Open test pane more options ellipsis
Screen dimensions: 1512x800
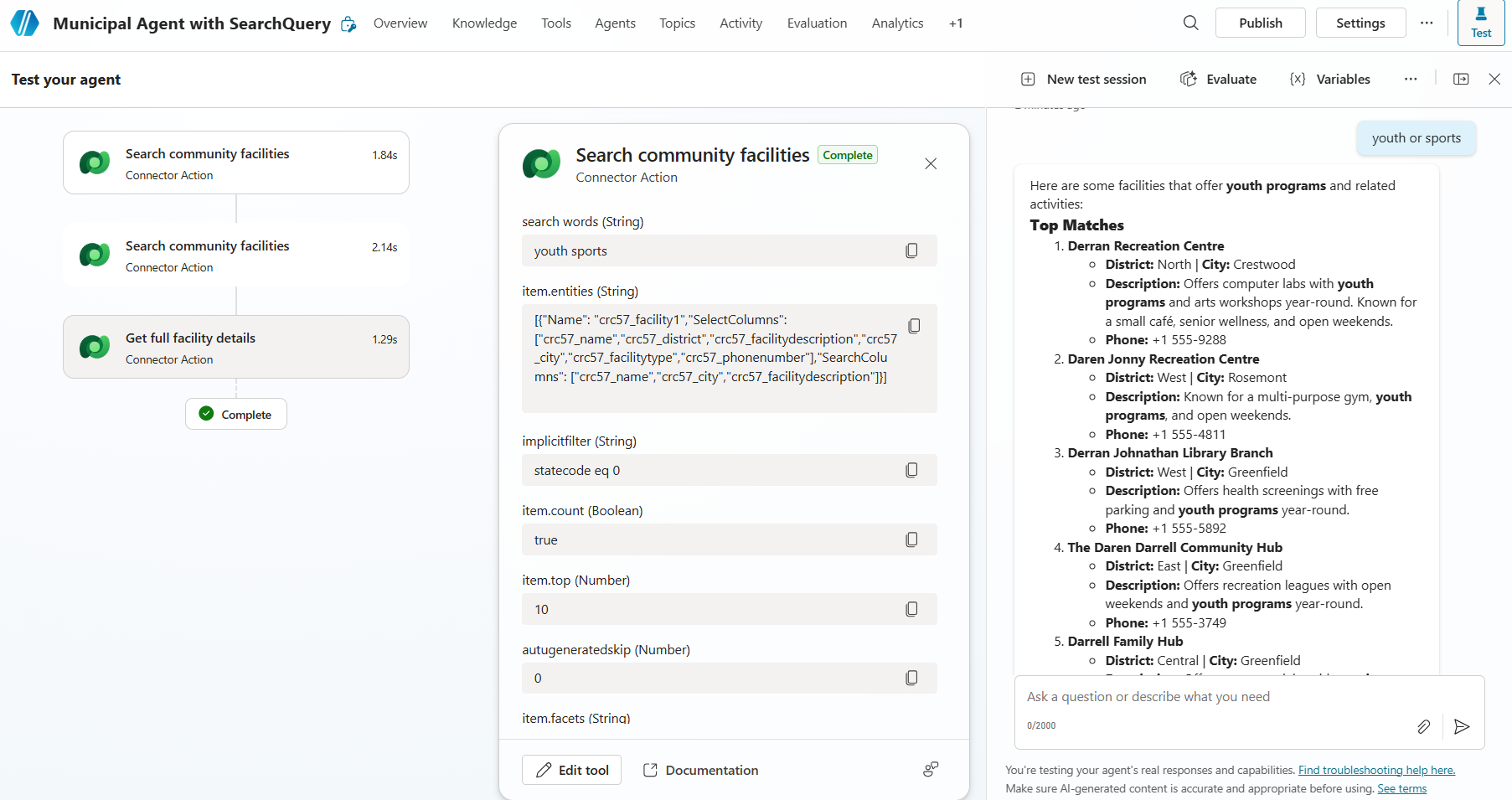(1411, 79)
